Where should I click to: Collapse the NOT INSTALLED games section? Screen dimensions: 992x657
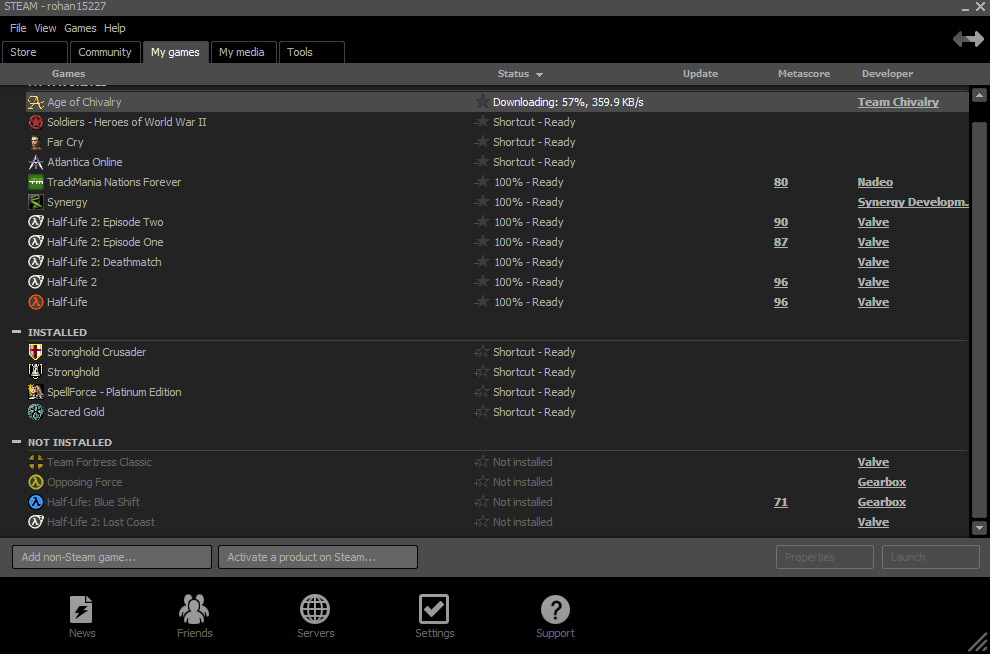pos(16,442)
